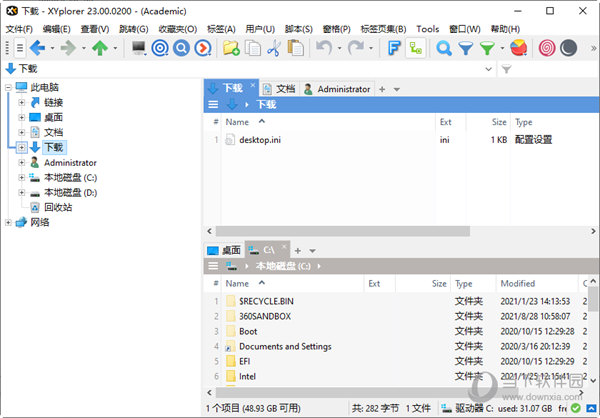Expand the 桌面 tree node

tap(22, 117)
